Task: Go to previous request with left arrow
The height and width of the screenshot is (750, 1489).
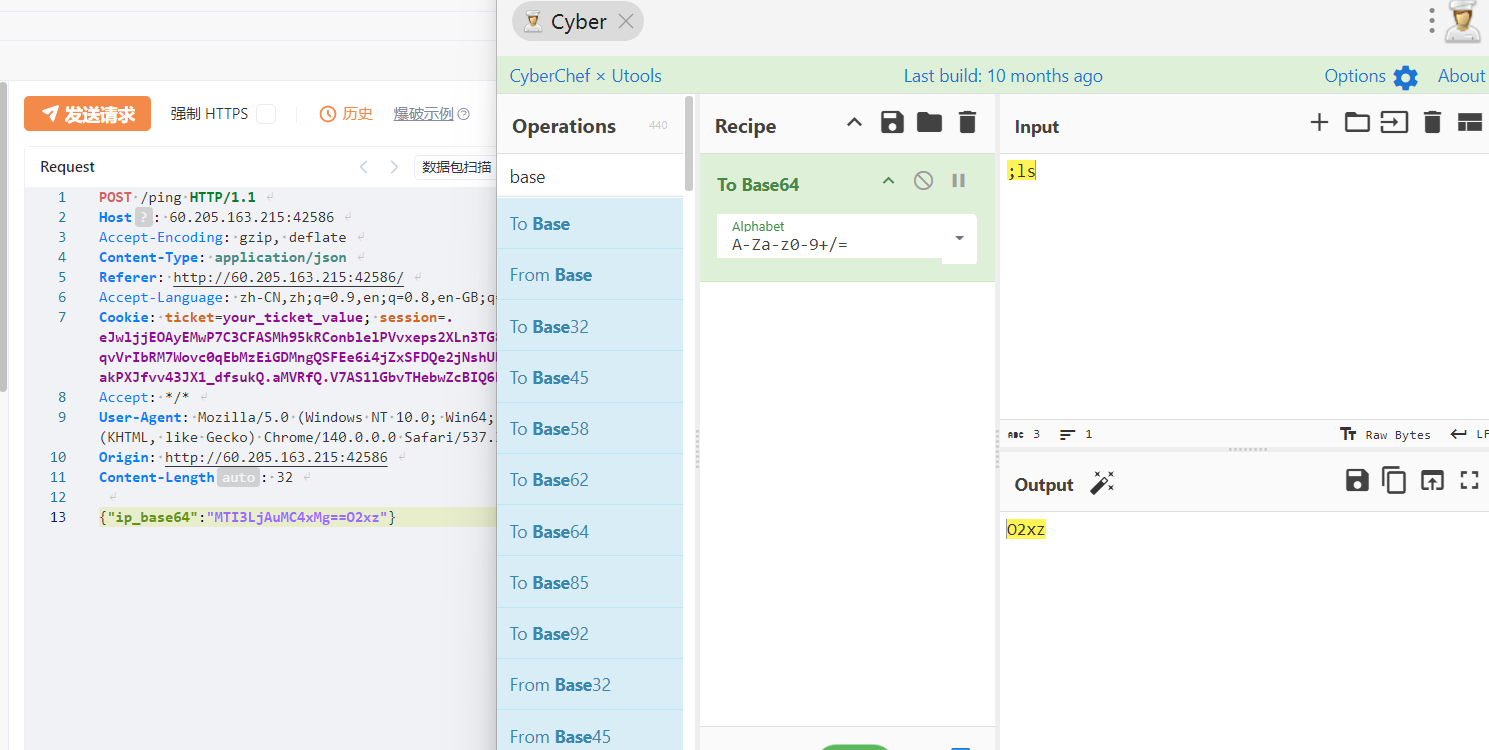Action: [x=364, y=167]
